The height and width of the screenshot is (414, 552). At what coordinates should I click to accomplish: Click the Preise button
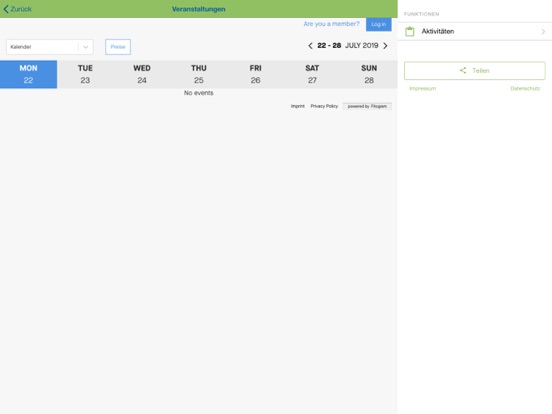[x=118, y=47]
